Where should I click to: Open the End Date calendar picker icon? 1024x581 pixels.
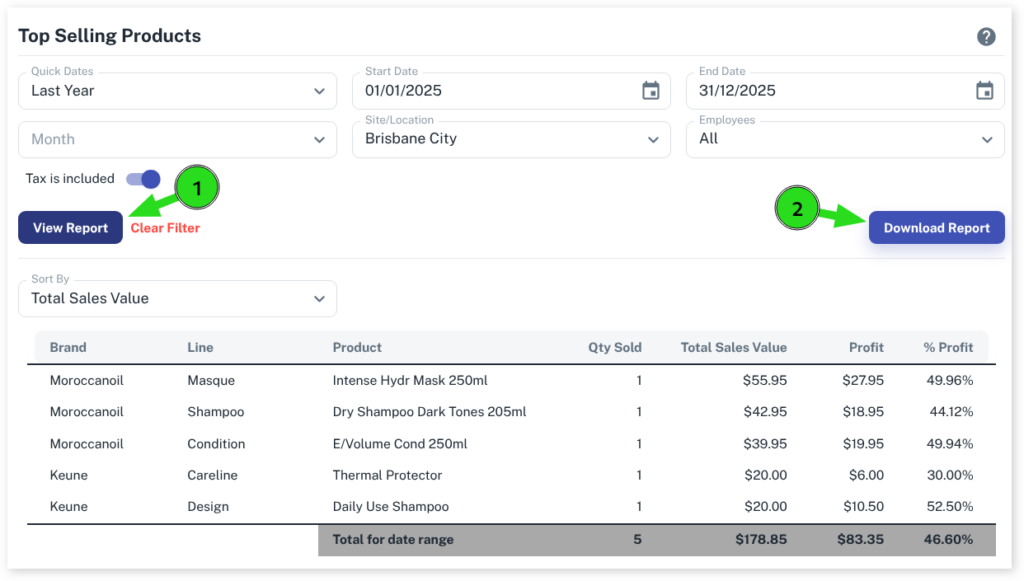[x=985, y=91]
